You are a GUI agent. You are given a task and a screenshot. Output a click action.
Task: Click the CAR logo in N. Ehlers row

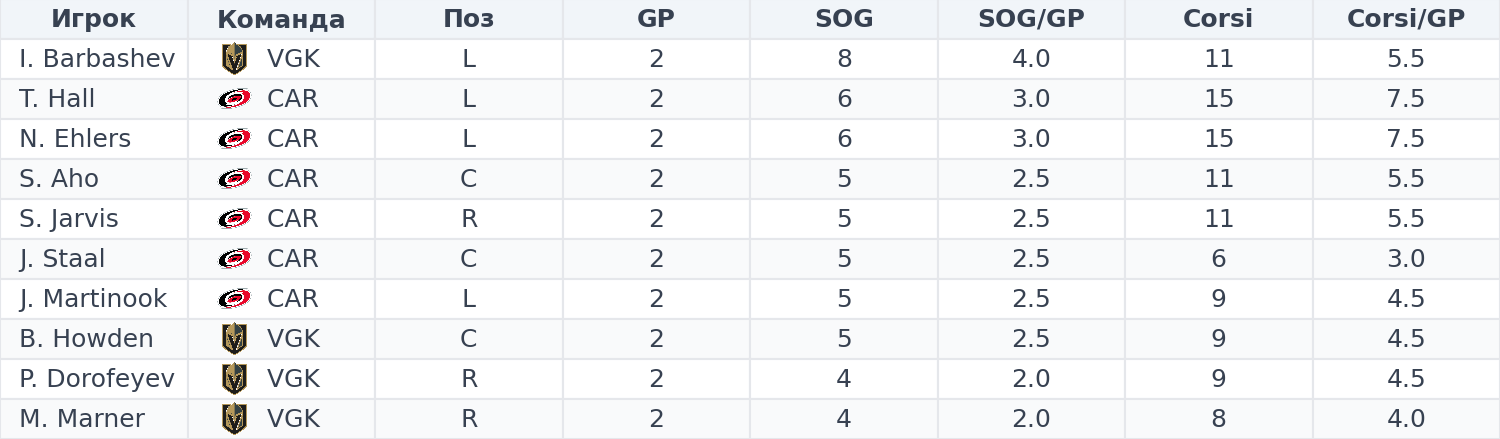[x=234, y=139]
